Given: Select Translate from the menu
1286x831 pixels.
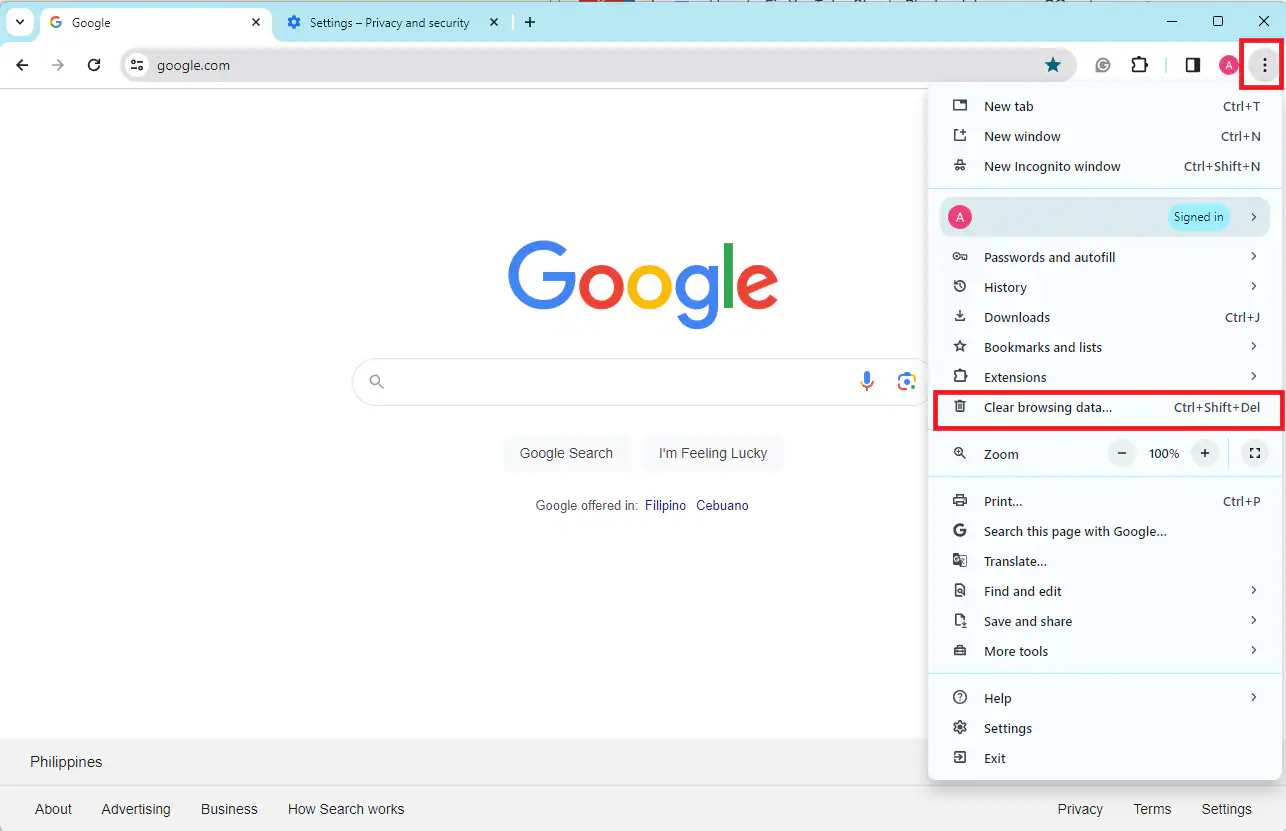Looking at the screenshot, I should (x=1105, y=561).
